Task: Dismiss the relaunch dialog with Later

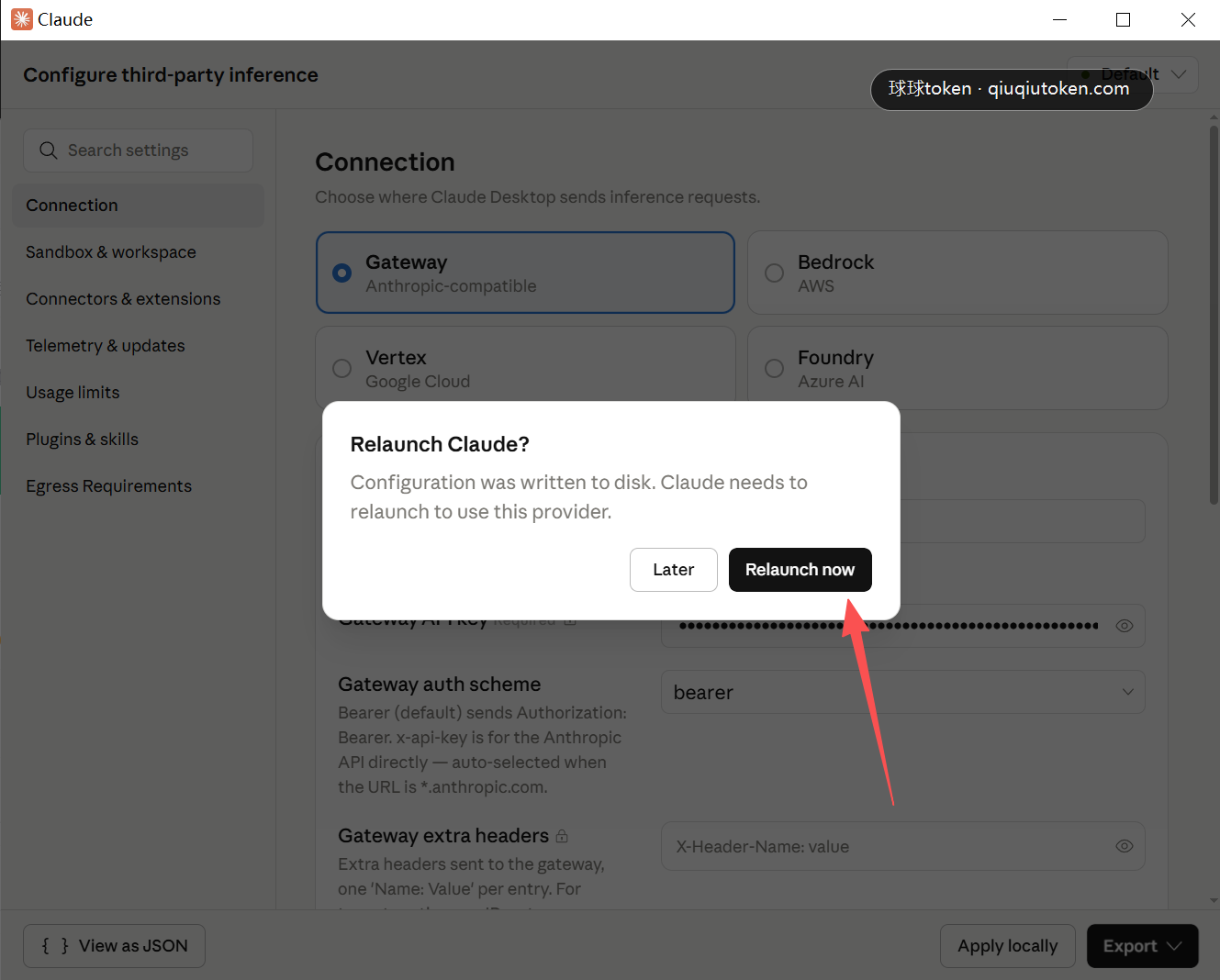Action: click(x=673, y=570)
